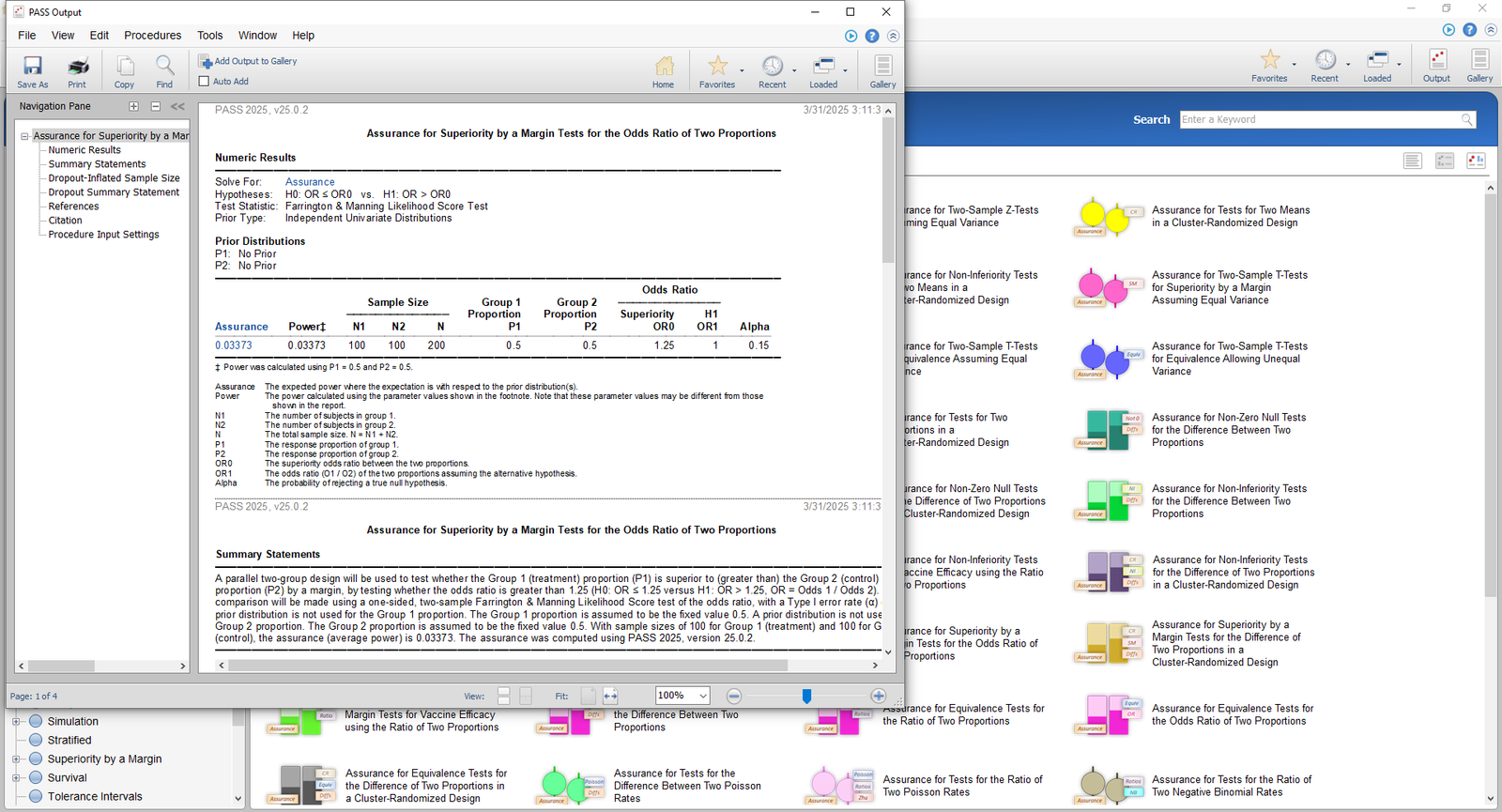
Task: Hide the Navigation Pane with double-arrow
Action: coord(177,107)
